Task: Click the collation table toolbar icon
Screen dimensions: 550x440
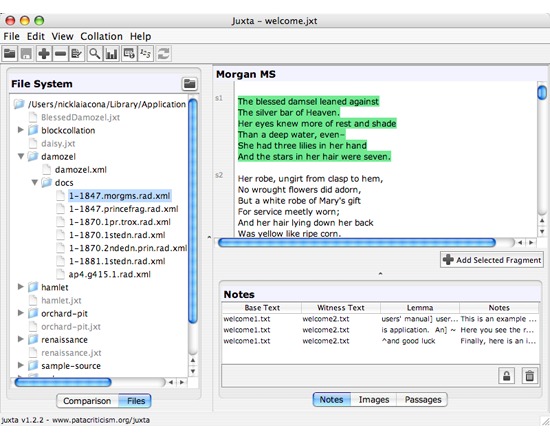Action: click(x=129, y=54)
